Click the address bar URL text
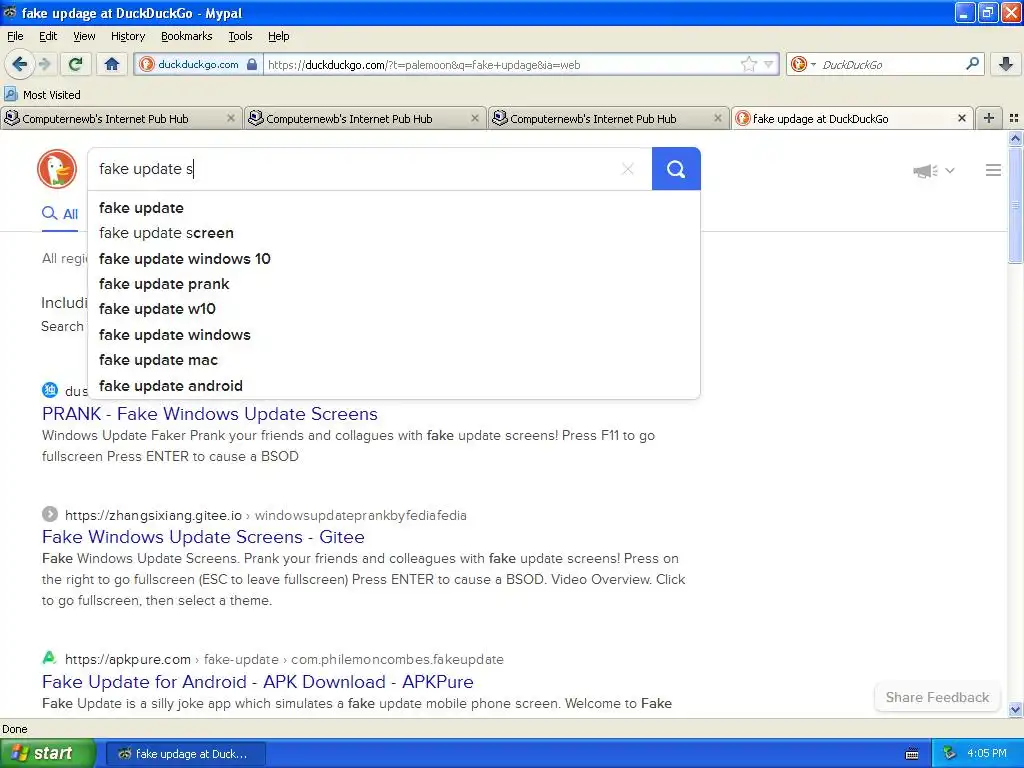1024x768 pixels. click(x=424, y=65)
